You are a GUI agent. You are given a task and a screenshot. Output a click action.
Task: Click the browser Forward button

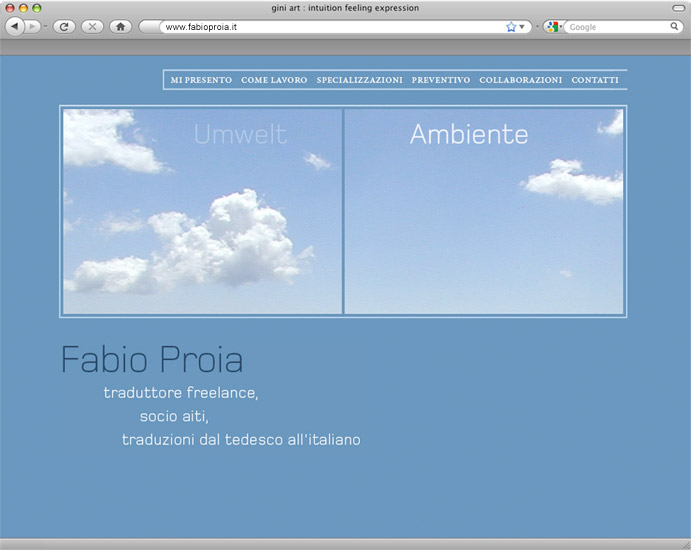tap(32, 27)
